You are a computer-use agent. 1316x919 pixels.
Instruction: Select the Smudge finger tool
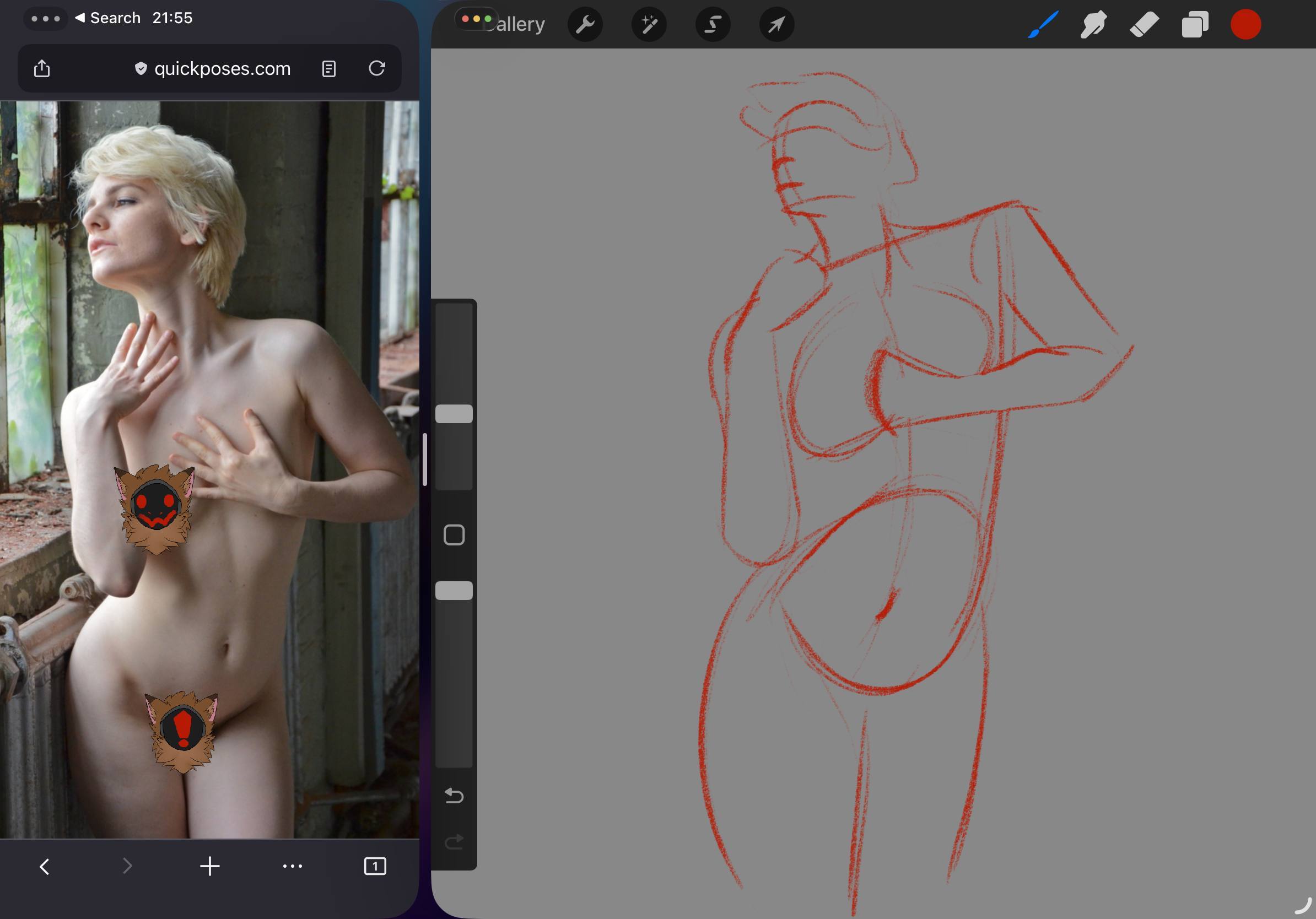[x=1093, y=25]
